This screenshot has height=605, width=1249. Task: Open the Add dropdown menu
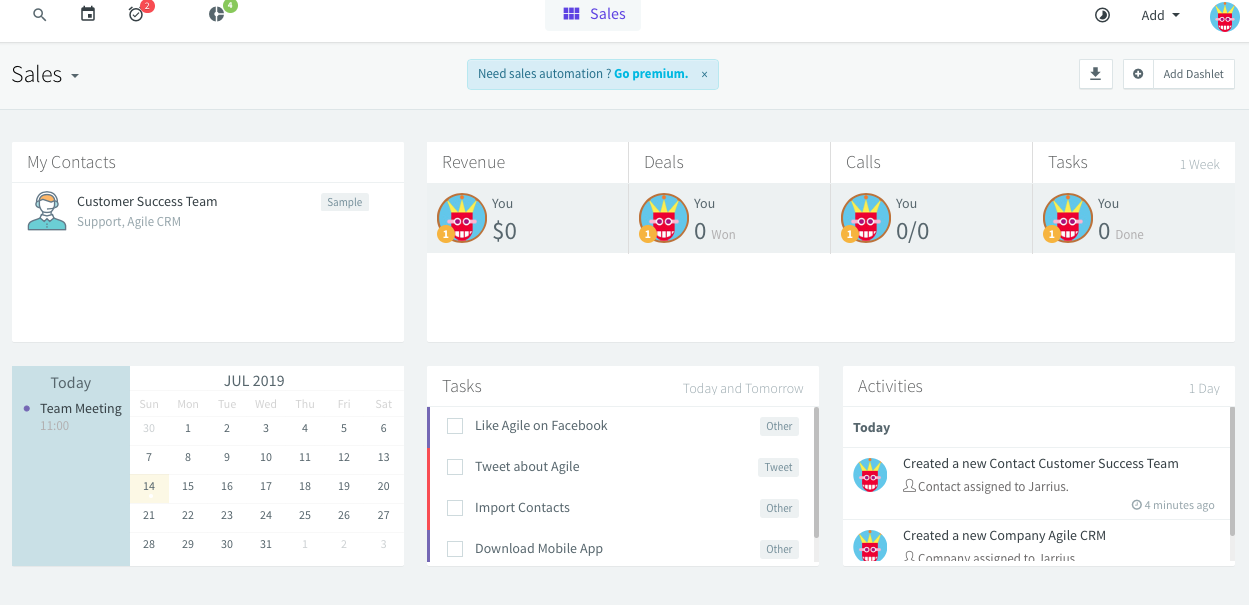click(x=1160, y=15)
